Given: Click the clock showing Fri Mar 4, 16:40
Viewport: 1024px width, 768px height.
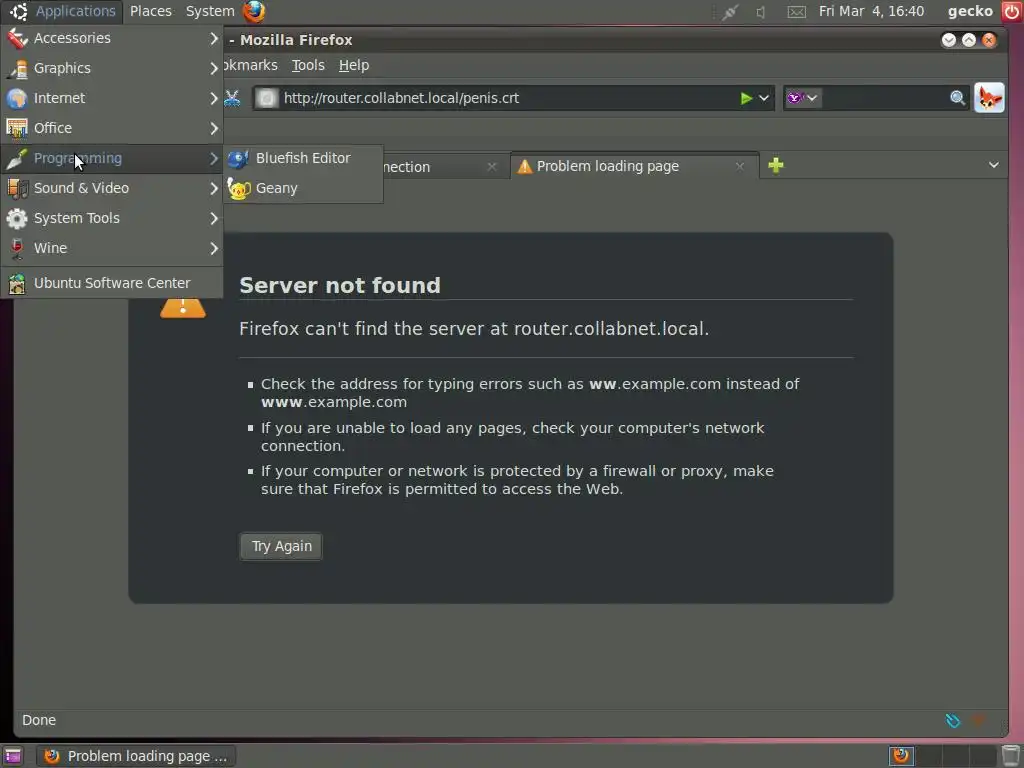Looking at the screenshot, I should point(871,11).
